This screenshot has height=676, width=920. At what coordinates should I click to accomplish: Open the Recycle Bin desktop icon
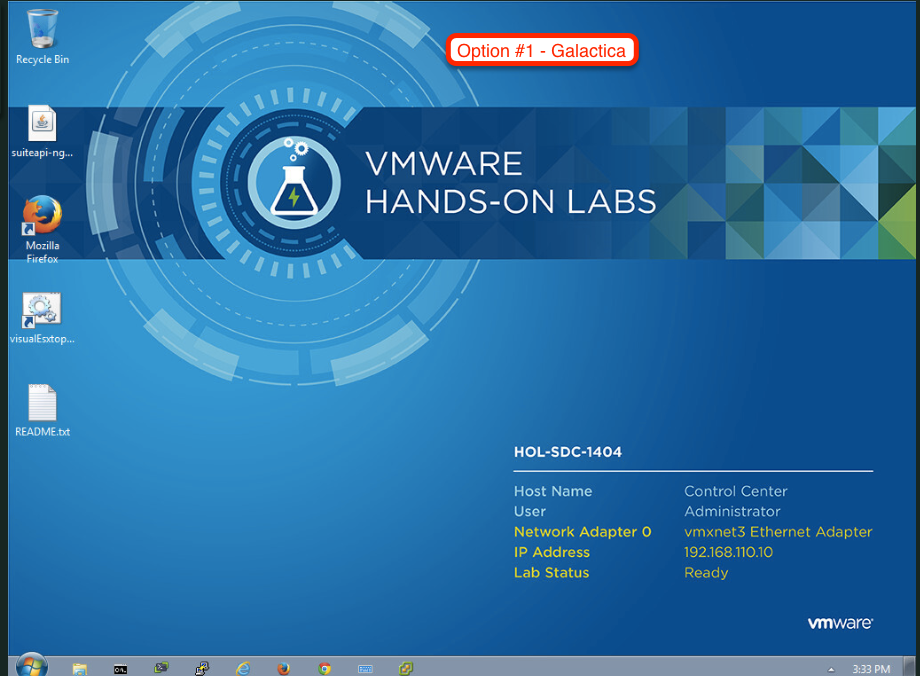click(x=42, y=37)
